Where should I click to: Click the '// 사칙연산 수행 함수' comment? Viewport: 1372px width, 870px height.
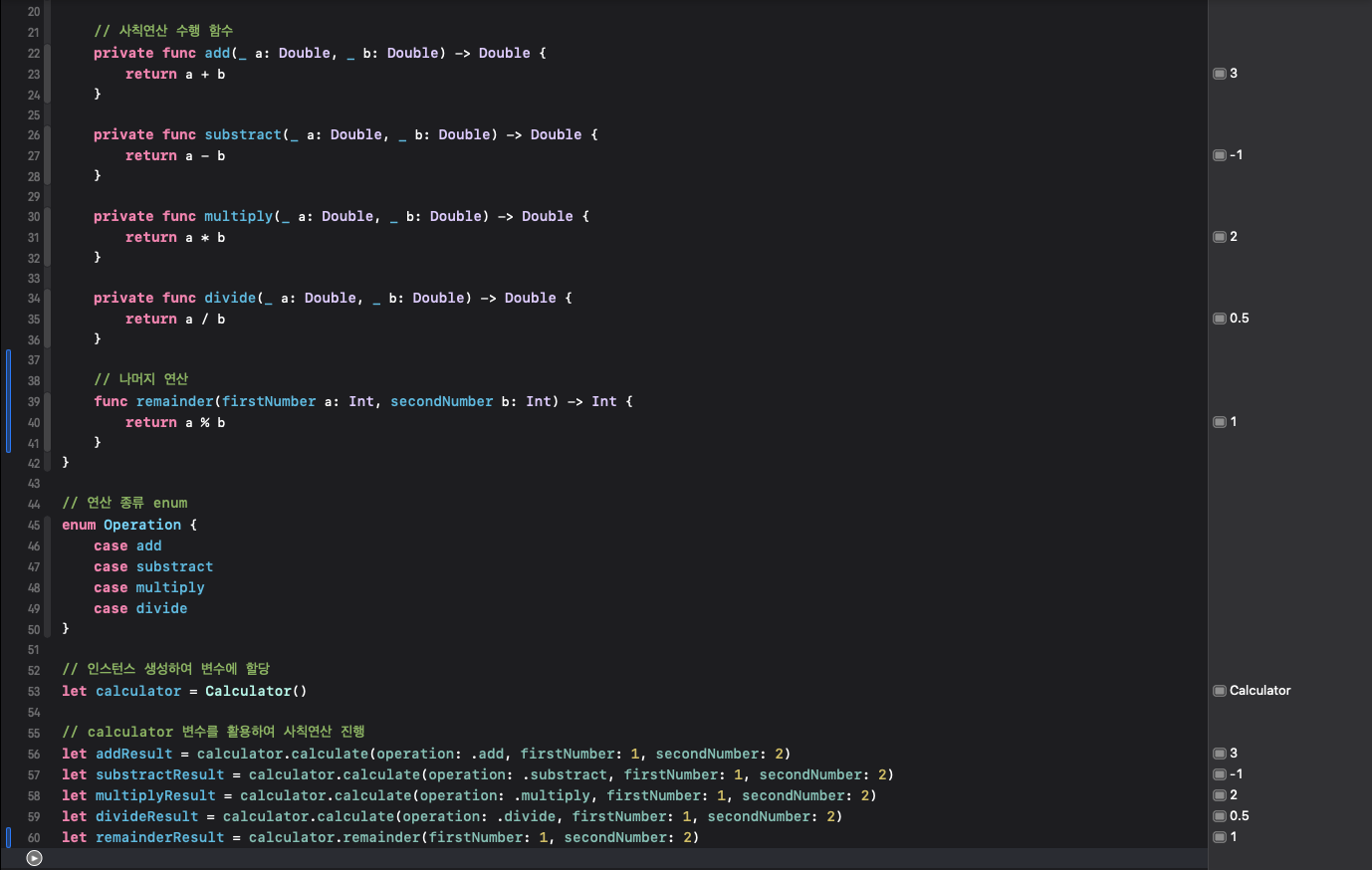pos(163,31)
